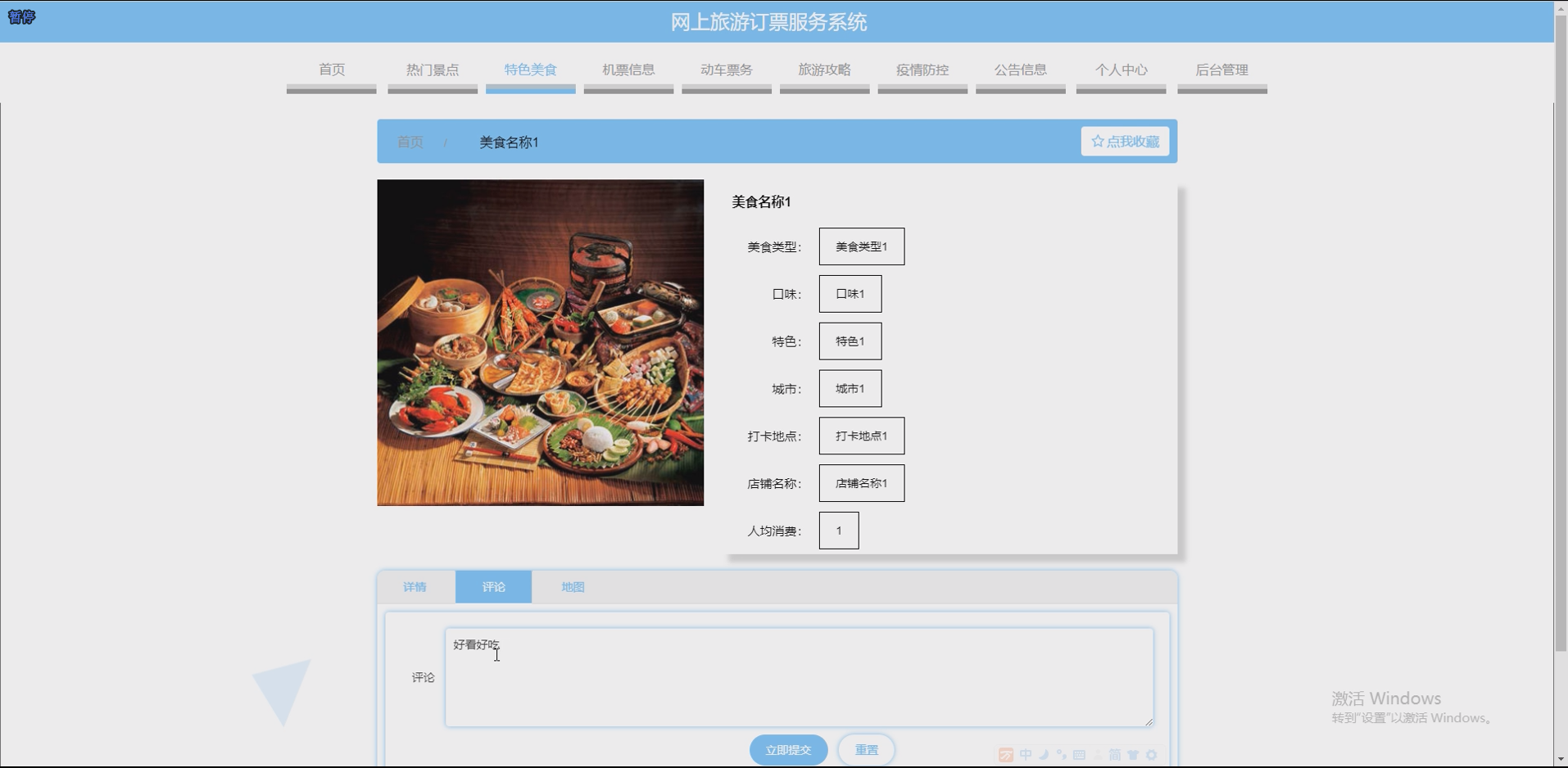The height and width of the screenshot is (768, 1568).
Task: Submit the comment with 立即提交
Action: 788,750
